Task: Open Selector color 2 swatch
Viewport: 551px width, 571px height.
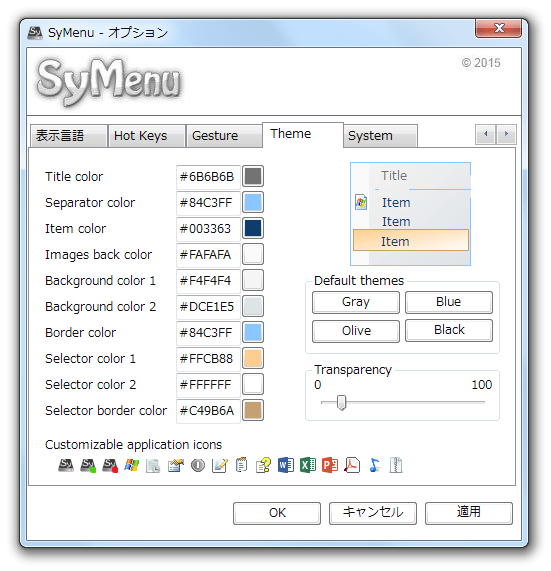Action: tap(253, 384)
